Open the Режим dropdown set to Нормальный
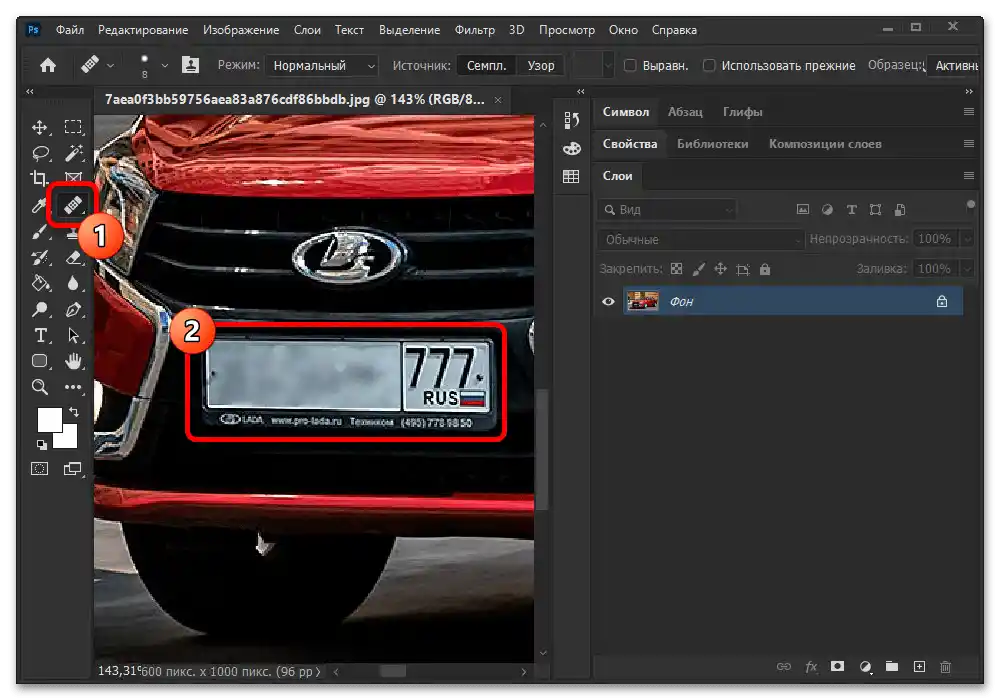 click(x=322, y=66)
